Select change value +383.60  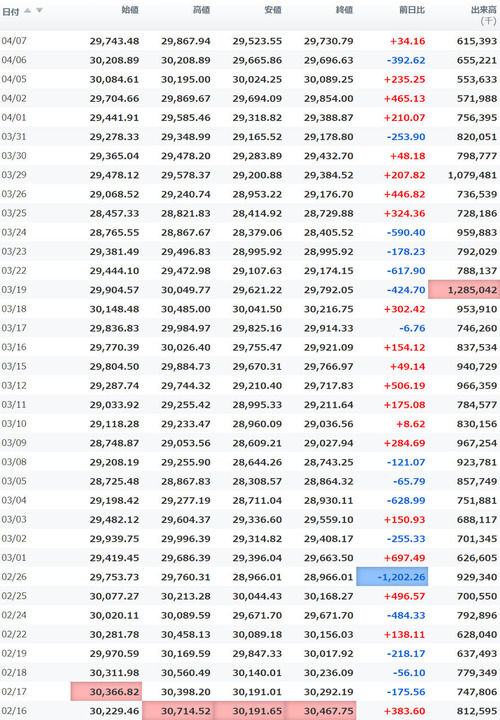click(x=404, y=711)
